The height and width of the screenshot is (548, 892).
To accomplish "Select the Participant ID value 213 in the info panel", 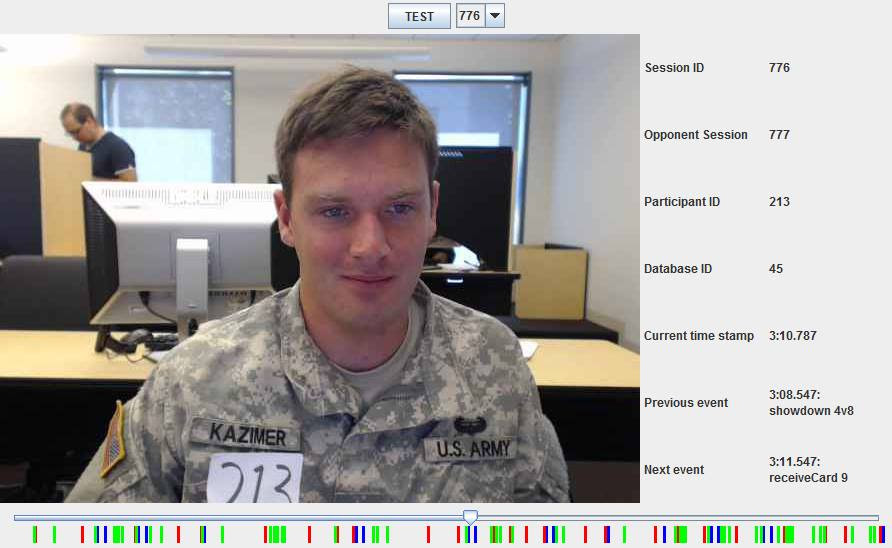I will tap(779, 202).
